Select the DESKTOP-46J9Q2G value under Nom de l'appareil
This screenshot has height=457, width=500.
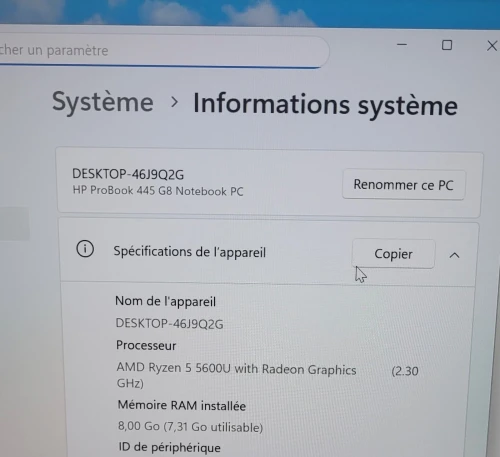click(169, 324)
